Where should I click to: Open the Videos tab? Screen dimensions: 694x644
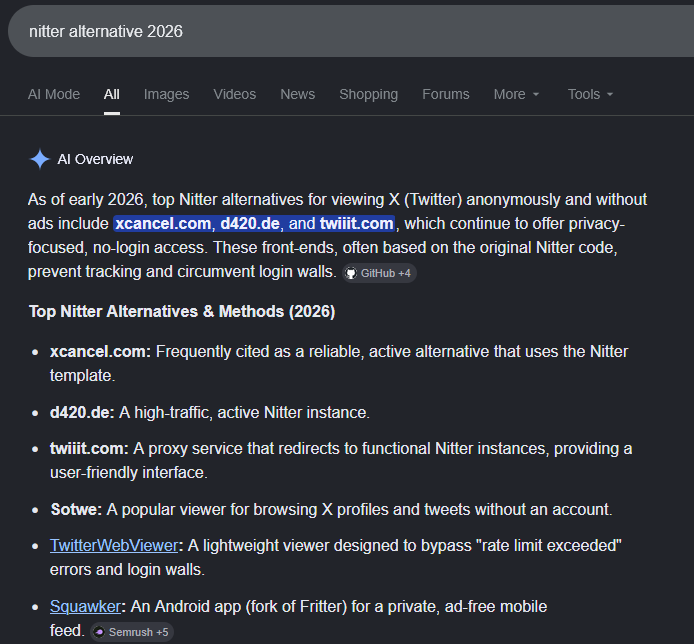pos(235,94)
